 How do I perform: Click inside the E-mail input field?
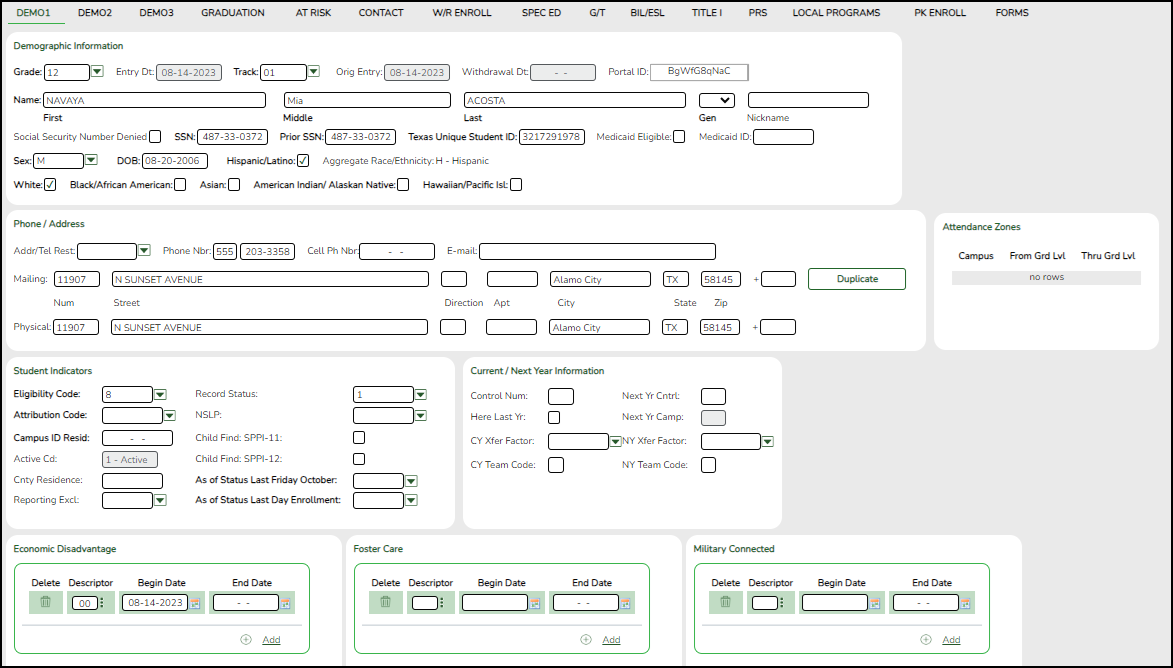[597, 251]
